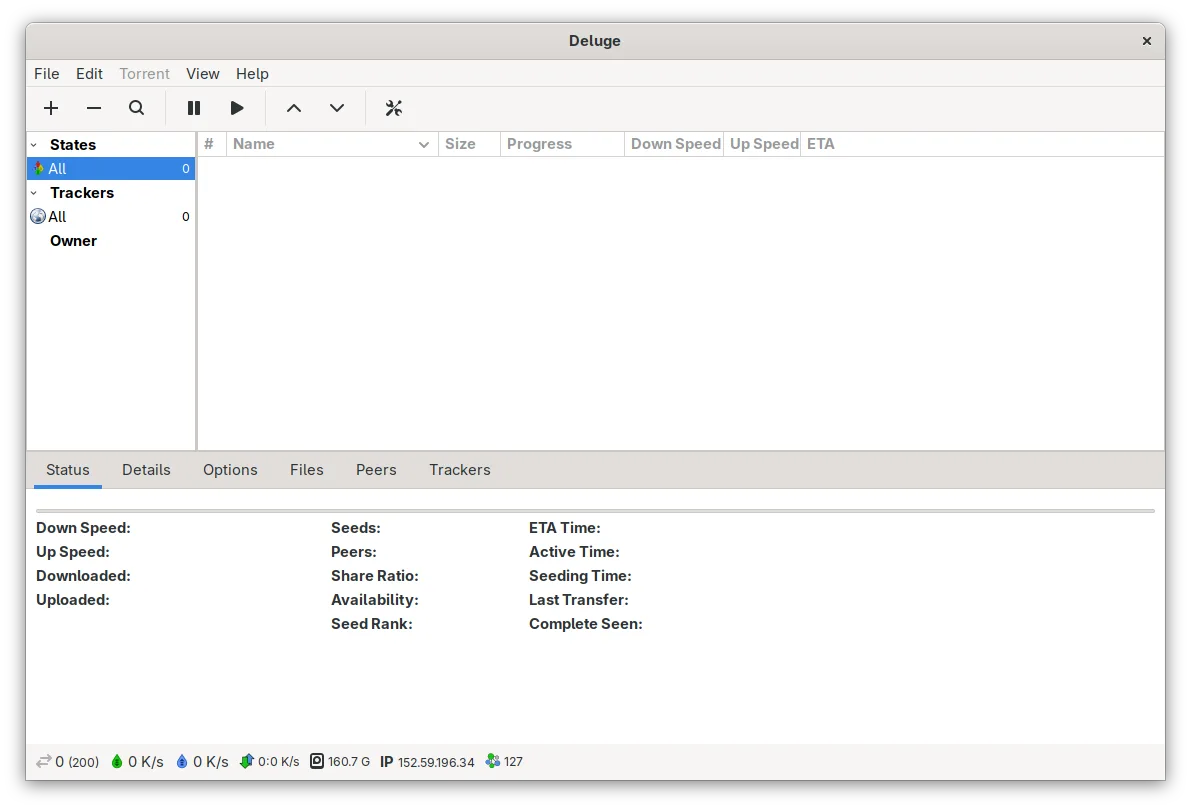Open Preferences with the tools icon
Image resolution: width=1191 pixels, height=809 pixels.
(393, 108)
